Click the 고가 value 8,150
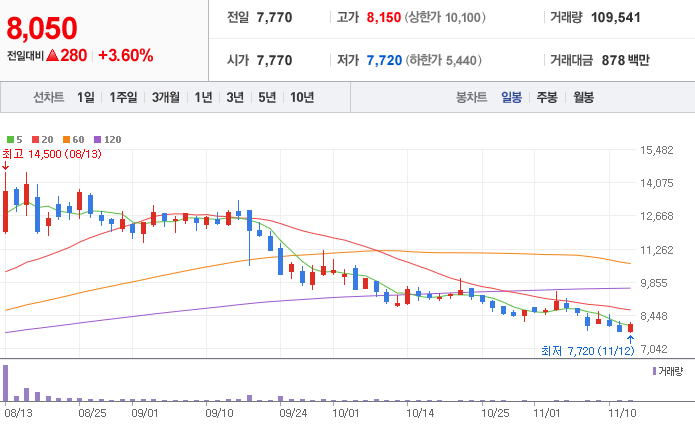Viewport: 695px width, 433px height. (x=383, y=18)
